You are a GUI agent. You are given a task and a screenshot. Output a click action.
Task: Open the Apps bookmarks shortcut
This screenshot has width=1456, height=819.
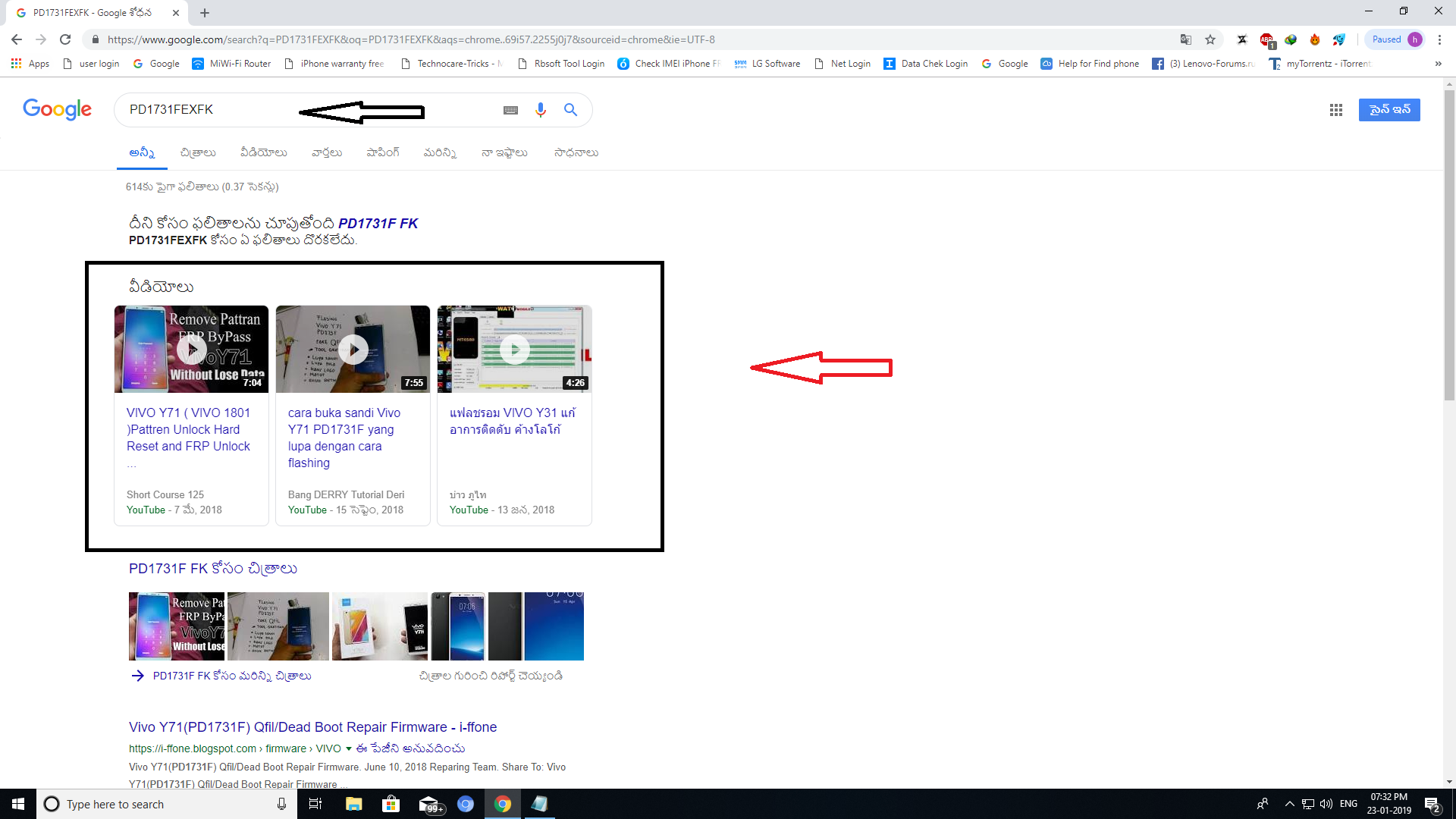point(30,64)
